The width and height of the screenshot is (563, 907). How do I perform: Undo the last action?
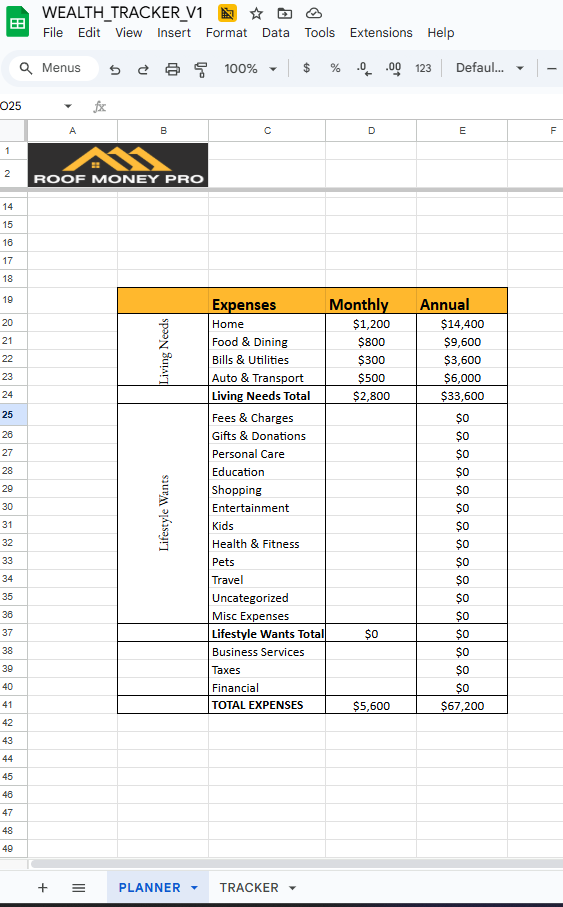[115, 69]
